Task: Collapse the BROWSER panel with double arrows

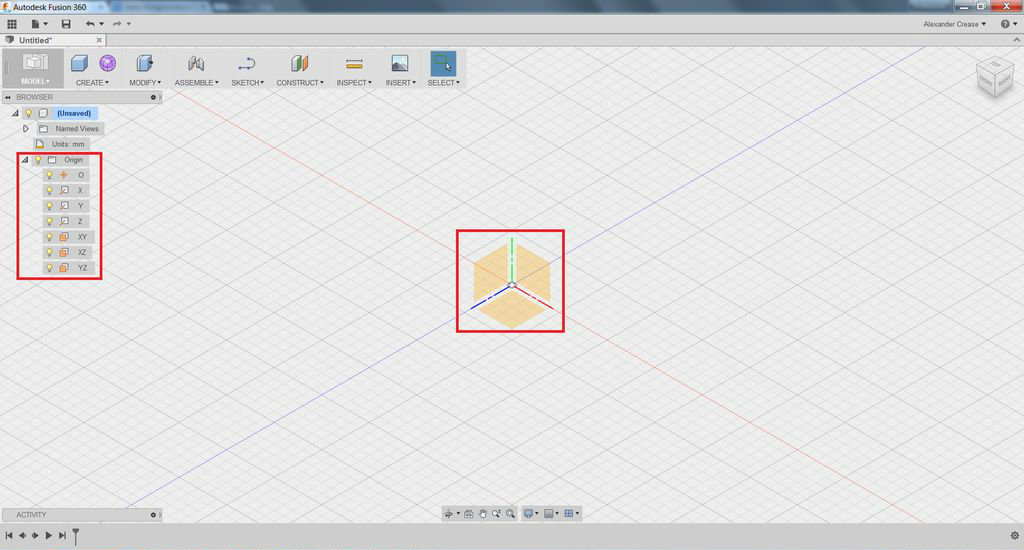Action: pos(8,97)
